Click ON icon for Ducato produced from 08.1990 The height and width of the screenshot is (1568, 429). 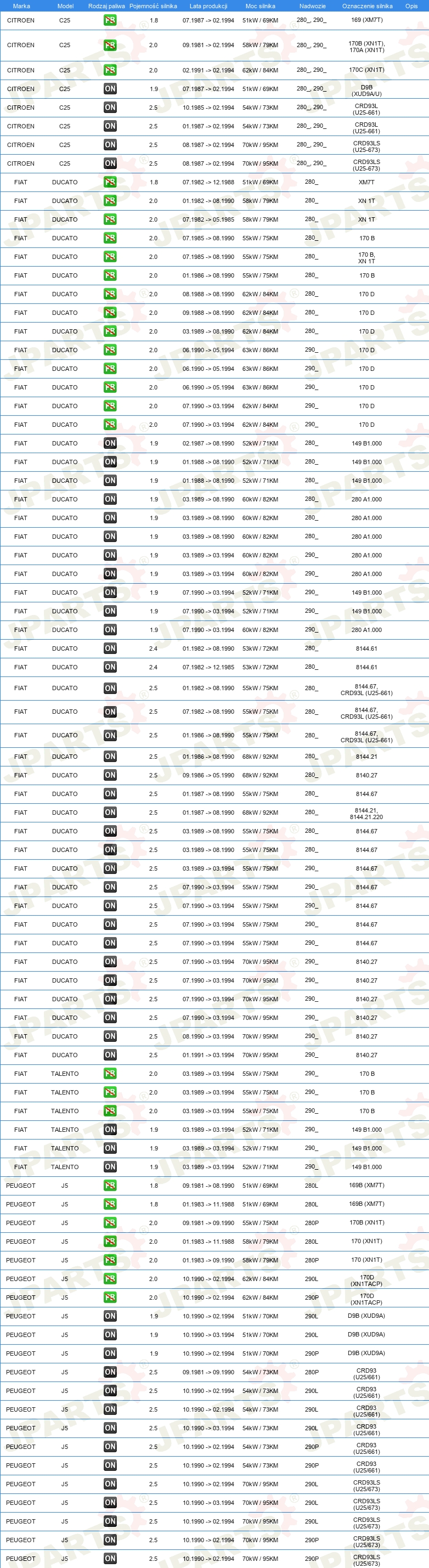point(110,1036)
